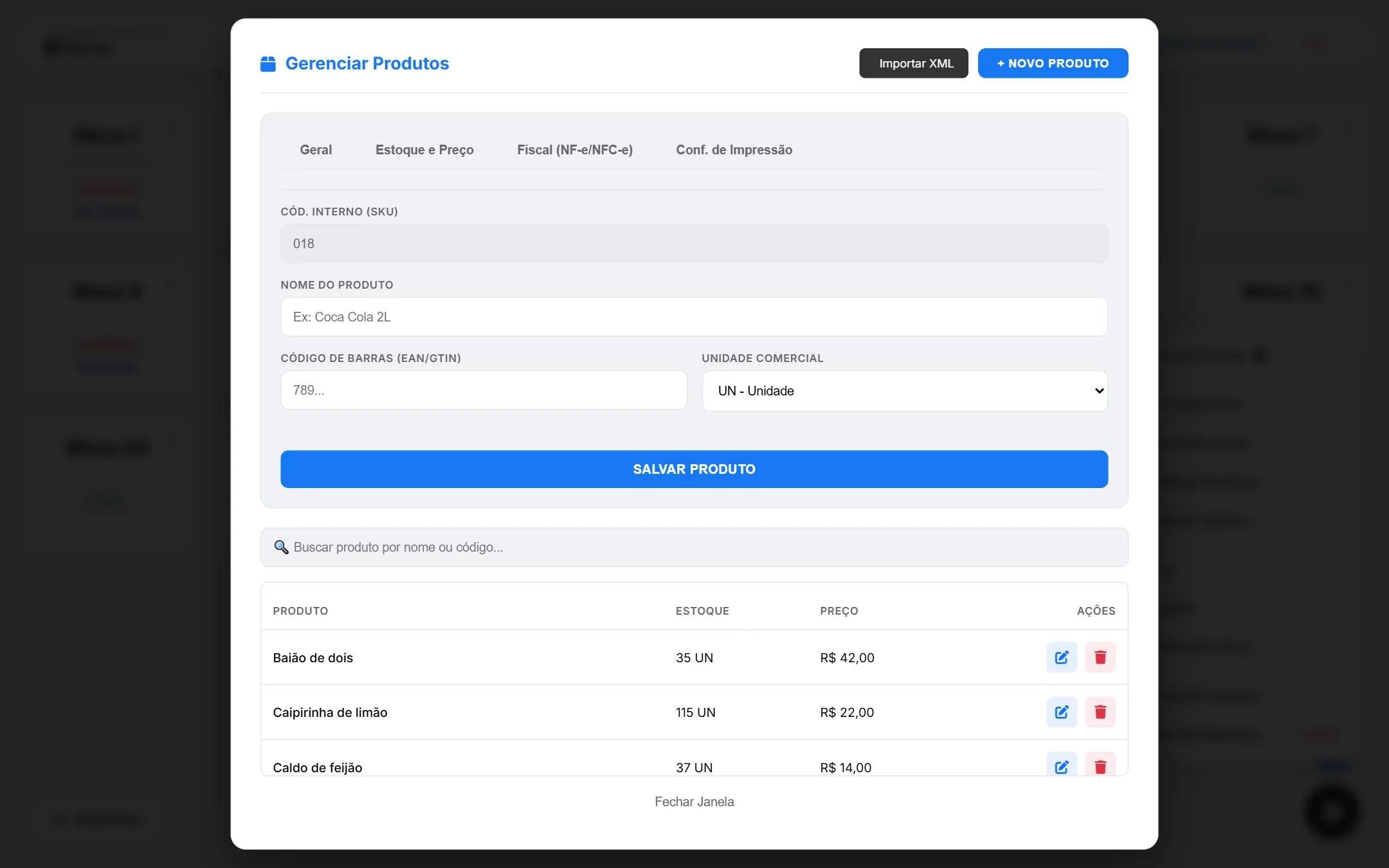This screenshot has width=1389, height=868.
Task: Click the R$ 22,00 price
Action: coord(847,712)
